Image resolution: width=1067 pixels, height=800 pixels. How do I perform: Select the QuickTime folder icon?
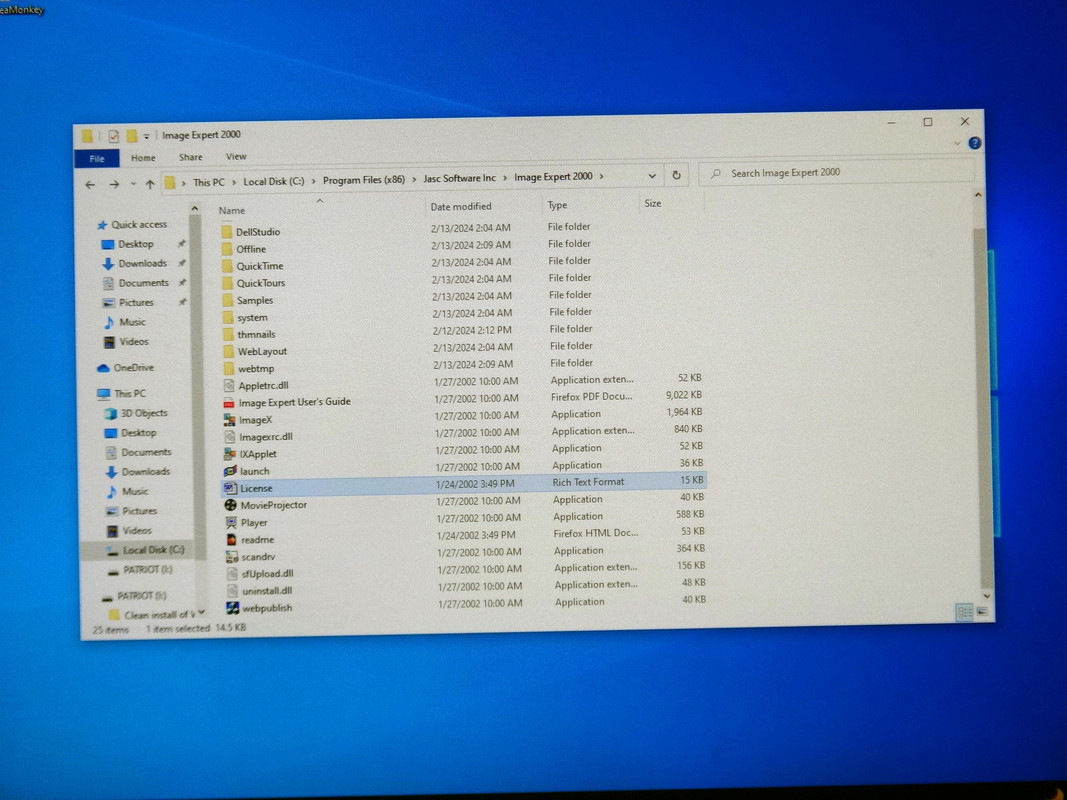coord(227,266)
